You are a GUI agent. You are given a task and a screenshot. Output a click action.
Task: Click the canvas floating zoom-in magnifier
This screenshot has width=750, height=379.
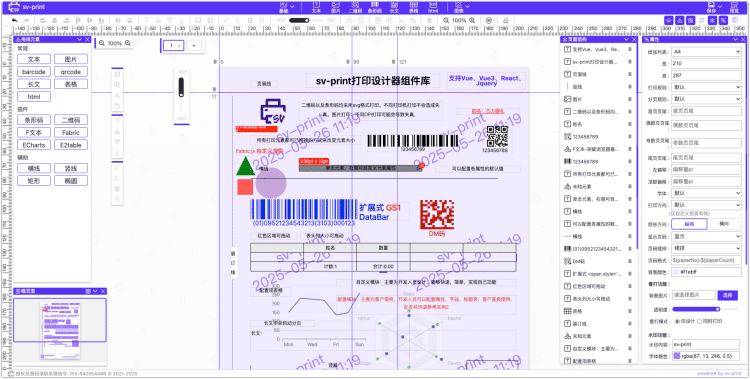click(128, 43)
